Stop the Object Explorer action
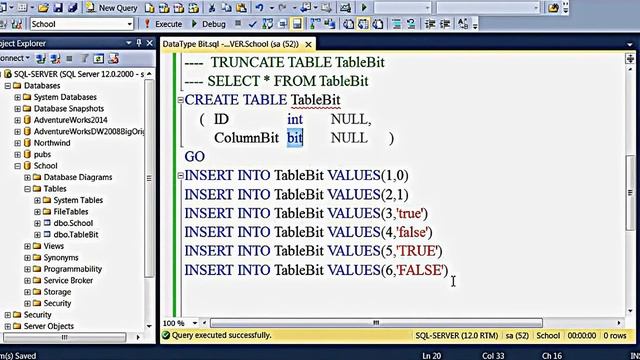This screenshot has width=640, height=360. (x=69, y=58)
